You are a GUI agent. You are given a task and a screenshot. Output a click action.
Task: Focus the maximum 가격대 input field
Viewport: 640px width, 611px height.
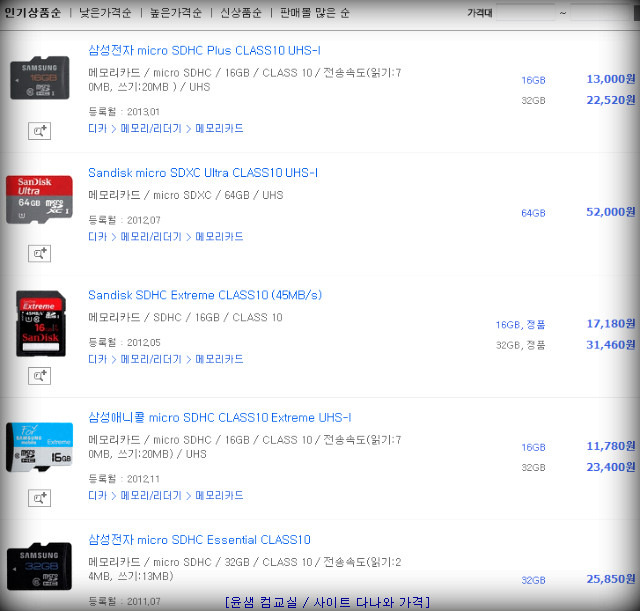(600, 13)
